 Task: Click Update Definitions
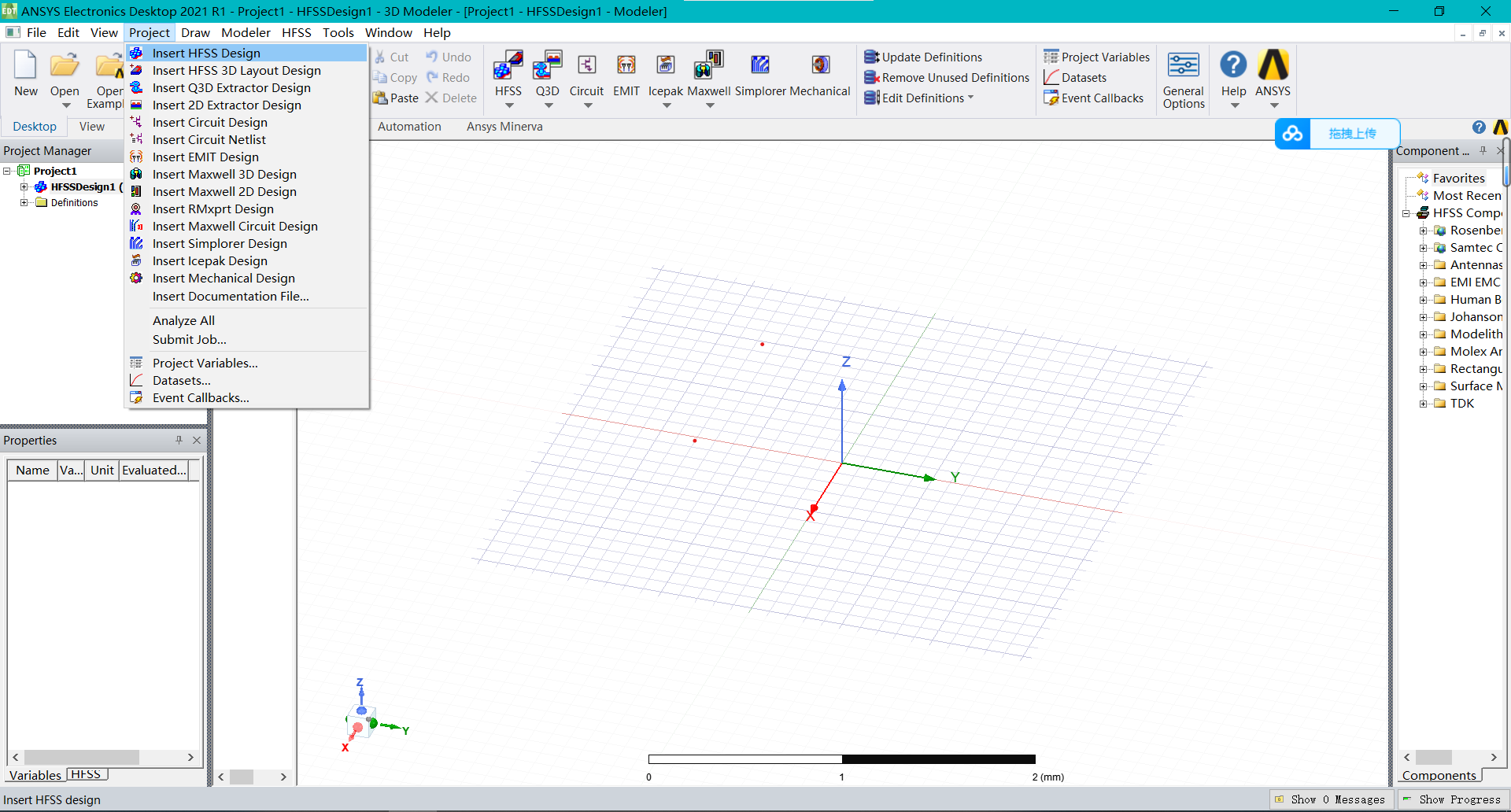923,57
